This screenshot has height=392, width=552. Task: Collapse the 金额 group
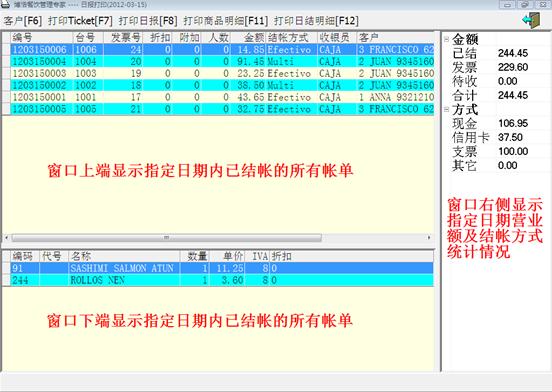click(x=446, y=39)
